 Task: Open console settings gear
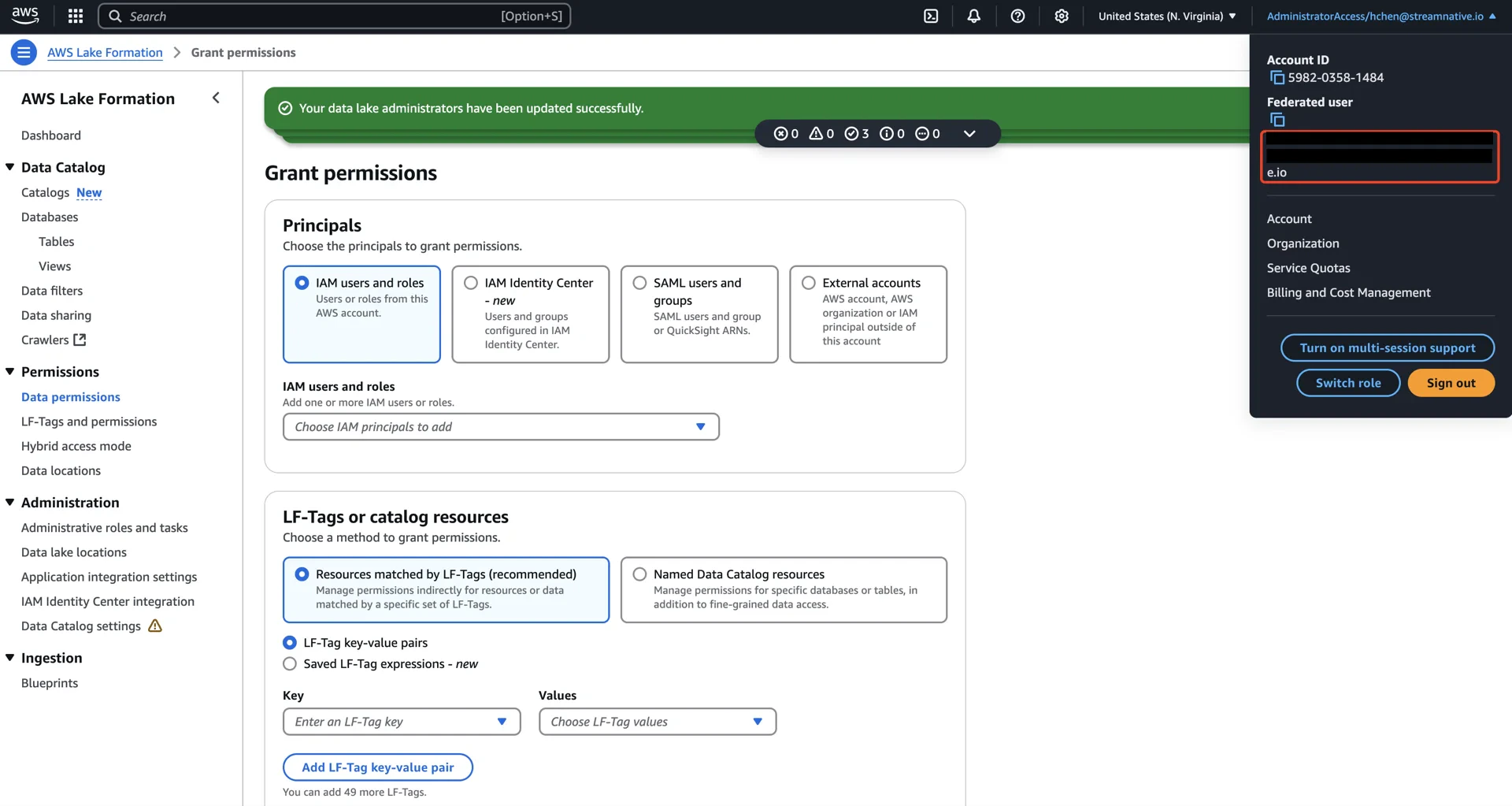click(x=1062, y=16)
